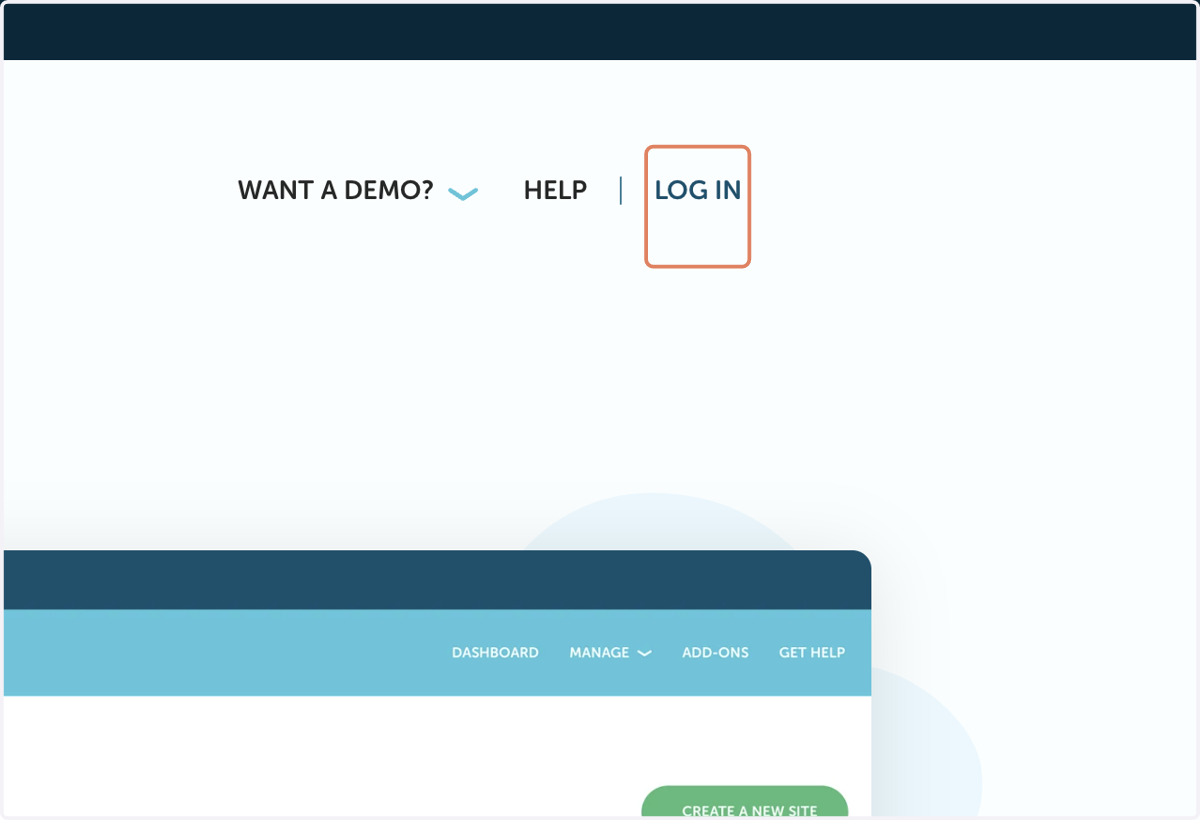
Task: Expand the Manage menu
Action: pyautogui.click(x=610, y=653)
